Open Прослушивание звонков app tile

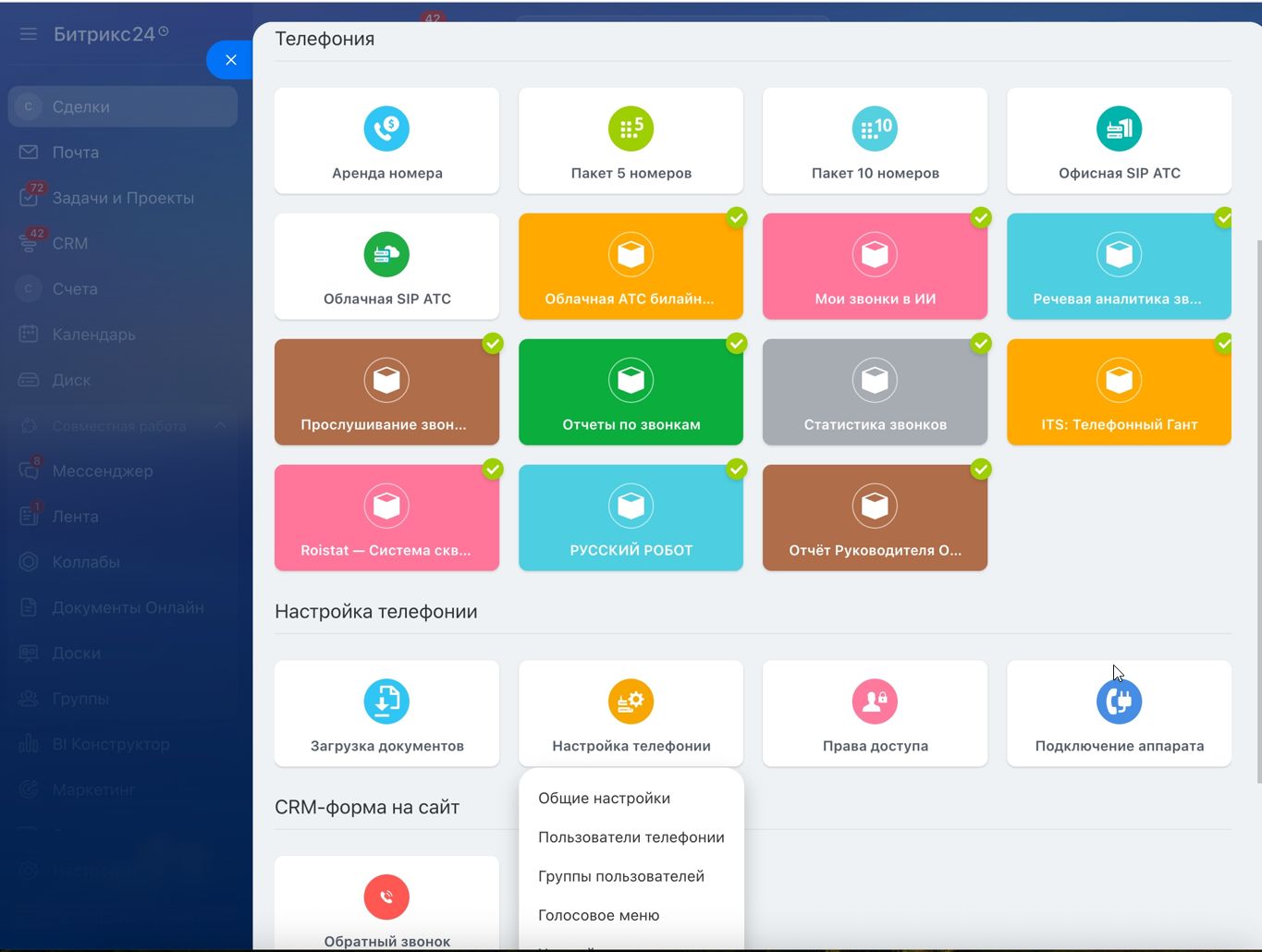tap(386, 392)
